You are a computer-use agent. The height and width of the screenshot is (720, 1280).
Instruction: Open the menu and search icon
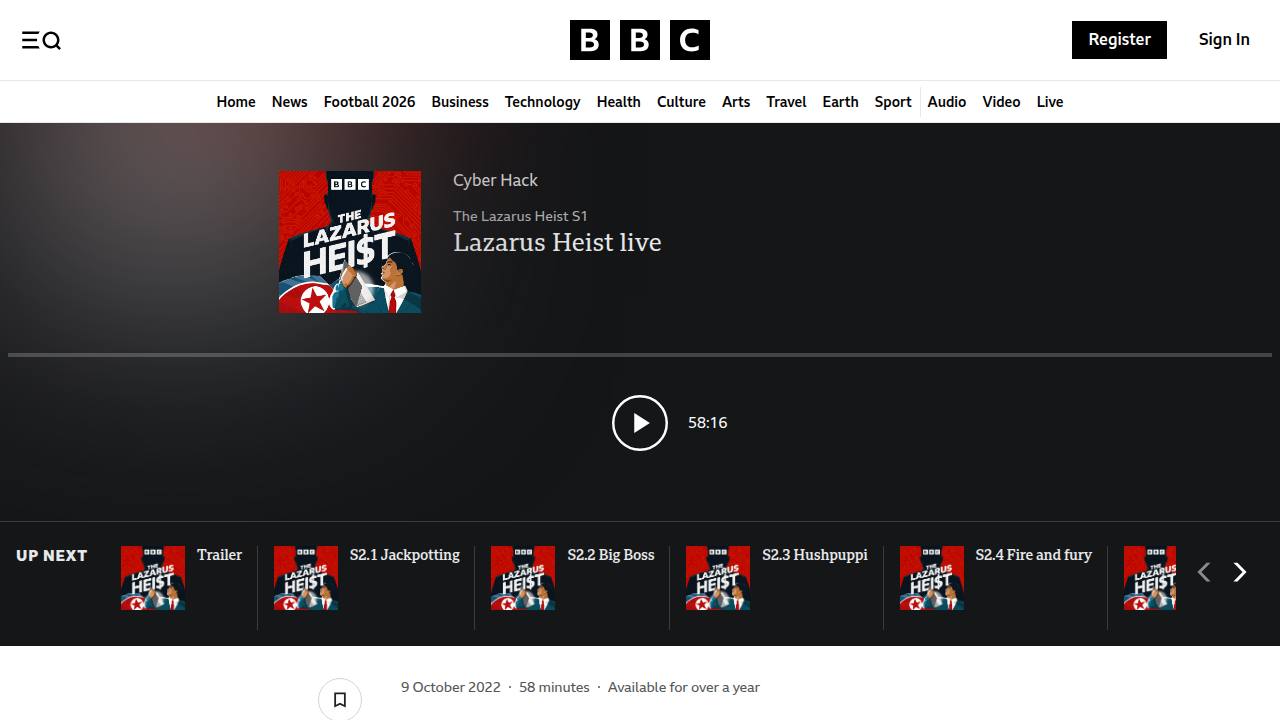(x=41, y=40)
